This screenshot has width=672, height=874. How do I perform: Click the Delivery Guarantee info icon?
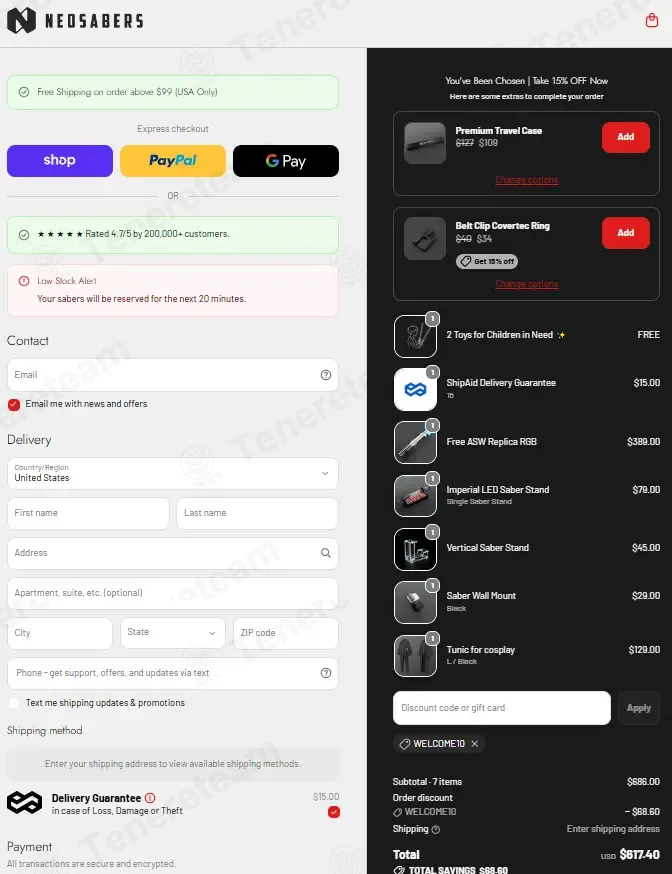tap(150, 798)
